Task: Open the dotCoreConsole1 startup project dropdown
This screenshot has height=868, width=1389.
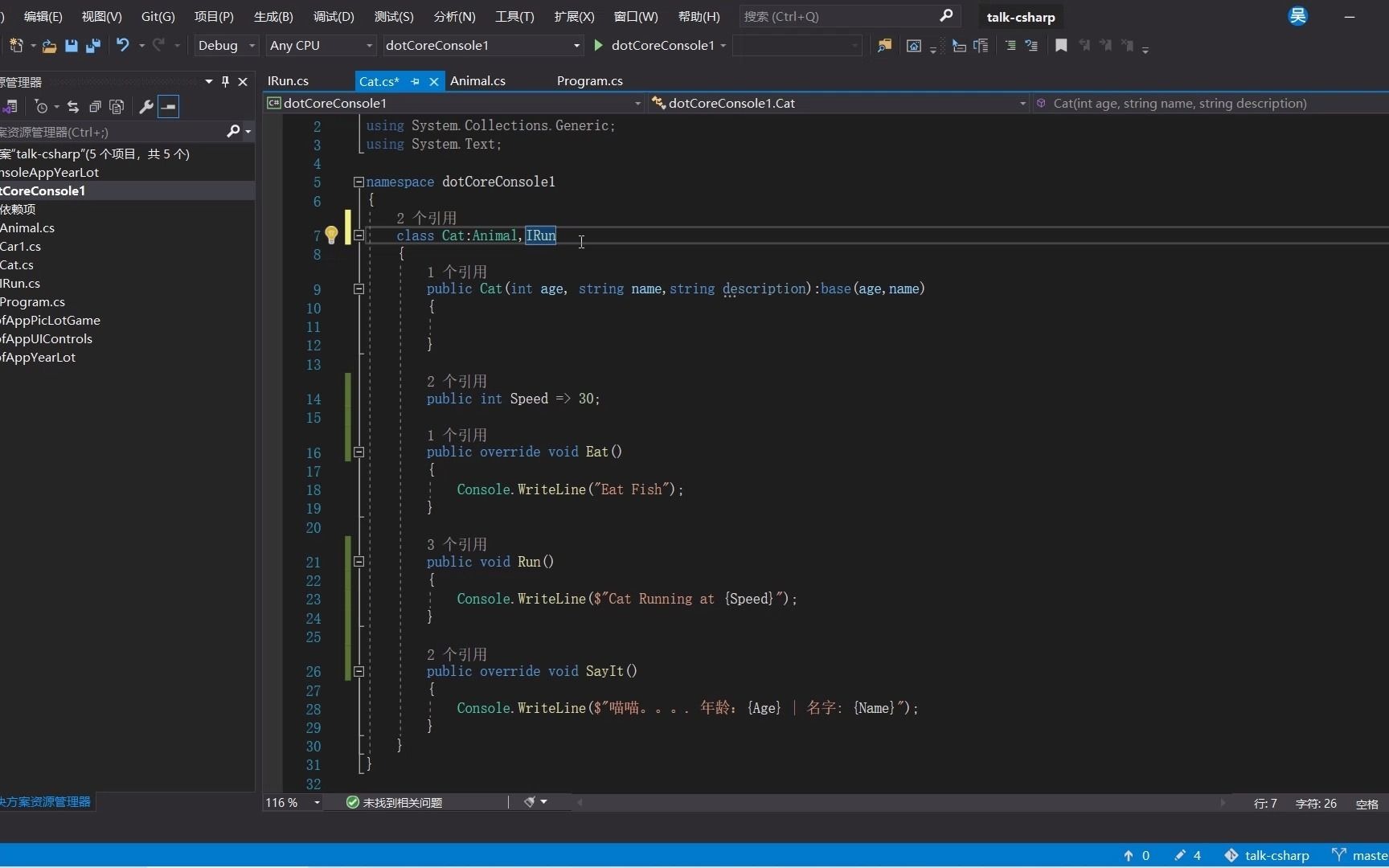Action: 482,46
